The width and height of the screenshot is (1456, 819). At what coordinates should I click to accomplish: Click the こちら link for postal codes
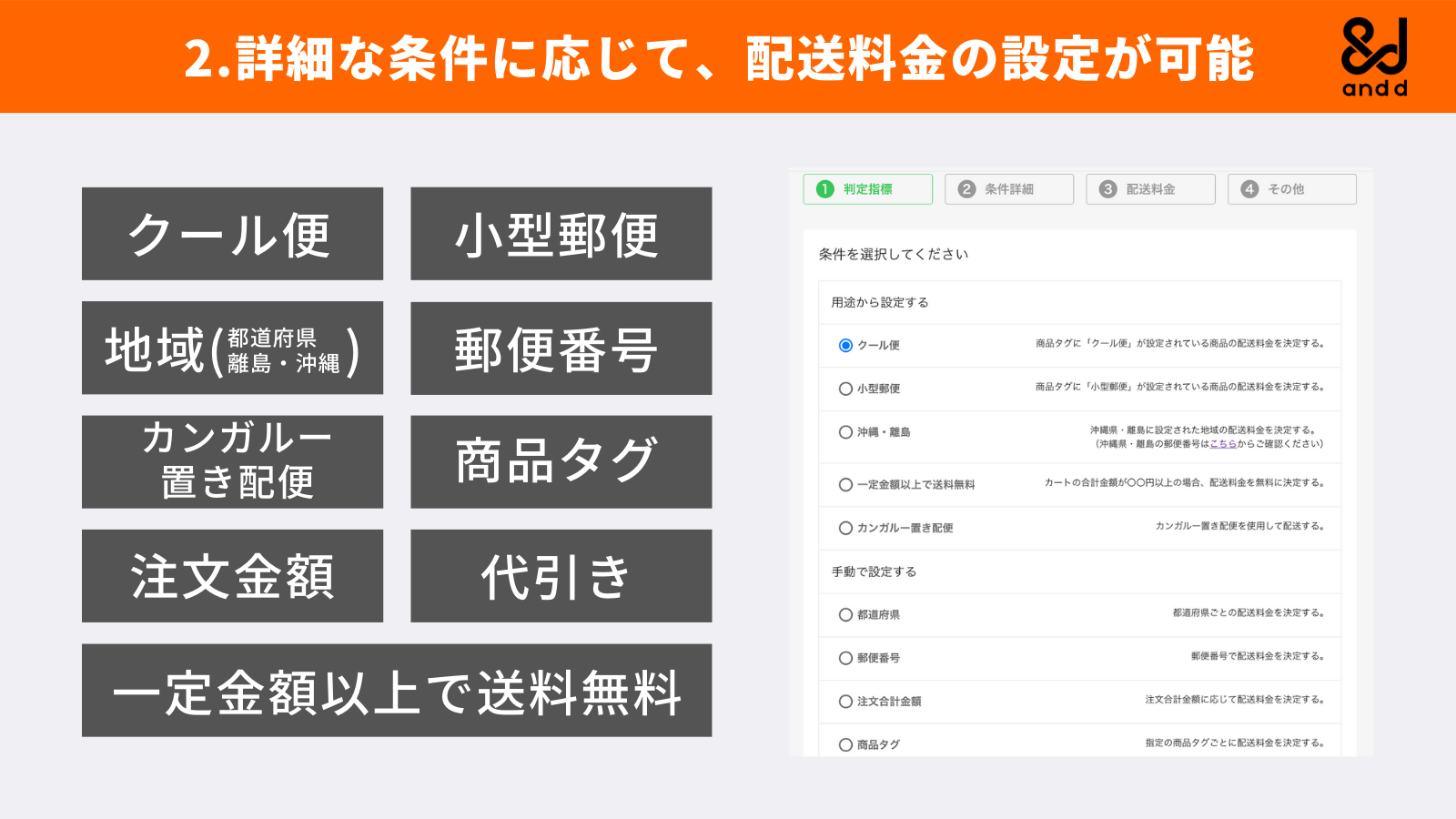(1224, 444)
